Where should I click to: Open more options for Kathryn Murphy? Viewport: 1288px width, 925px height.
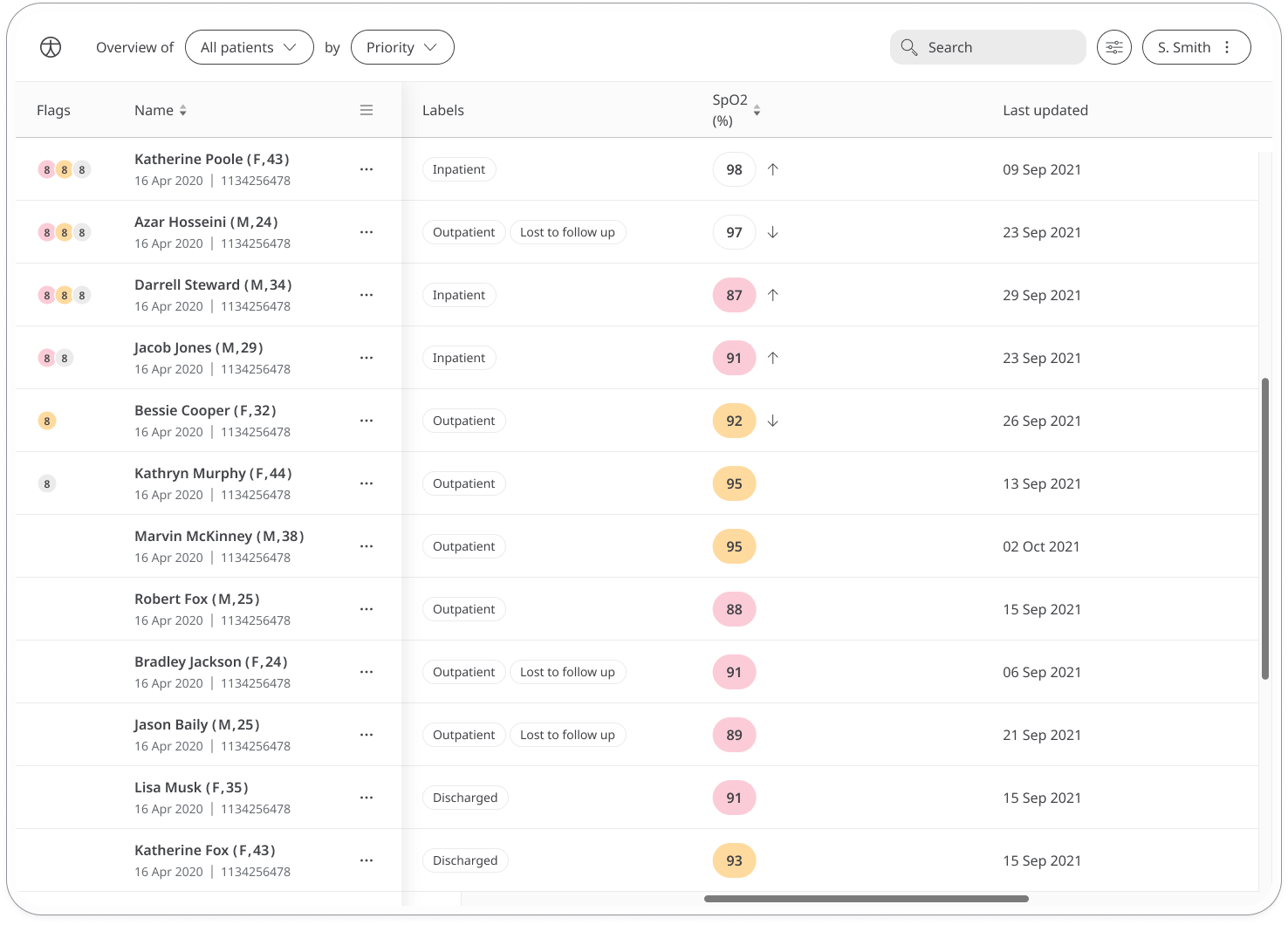[367, 483]
